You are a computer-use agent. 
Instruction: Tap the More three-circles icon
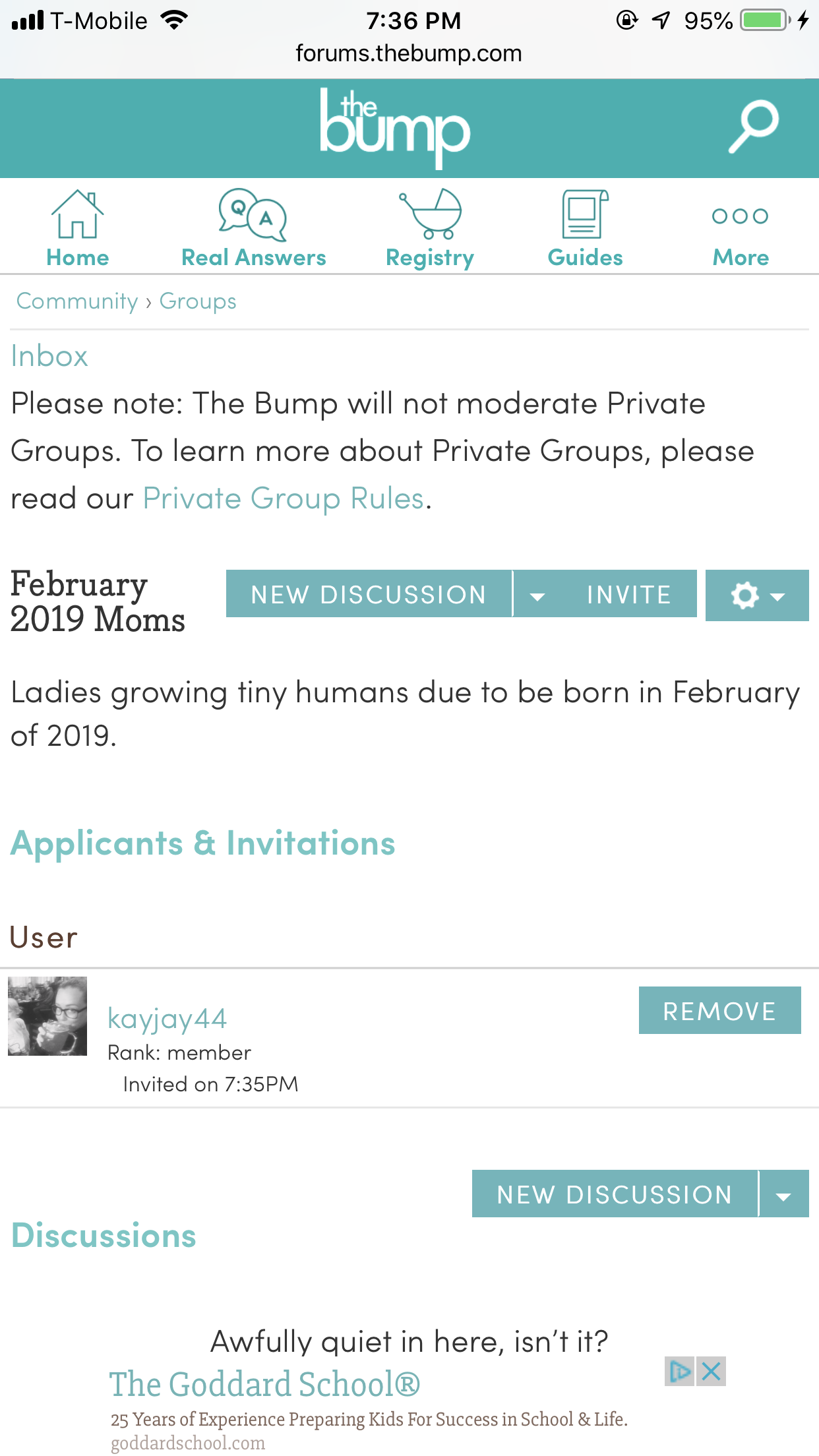(741, 216)
